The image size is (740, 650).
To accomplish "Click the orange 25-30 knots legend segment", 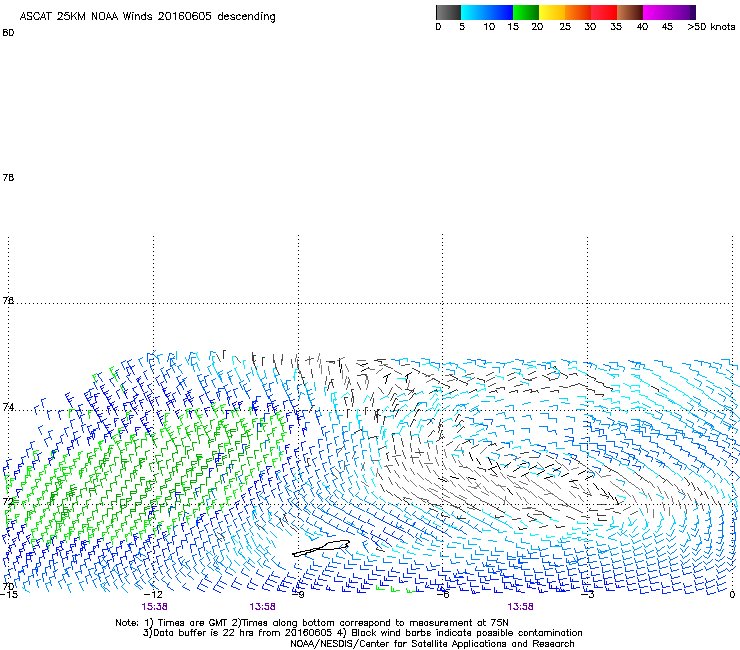I will [x=578, y=12].
